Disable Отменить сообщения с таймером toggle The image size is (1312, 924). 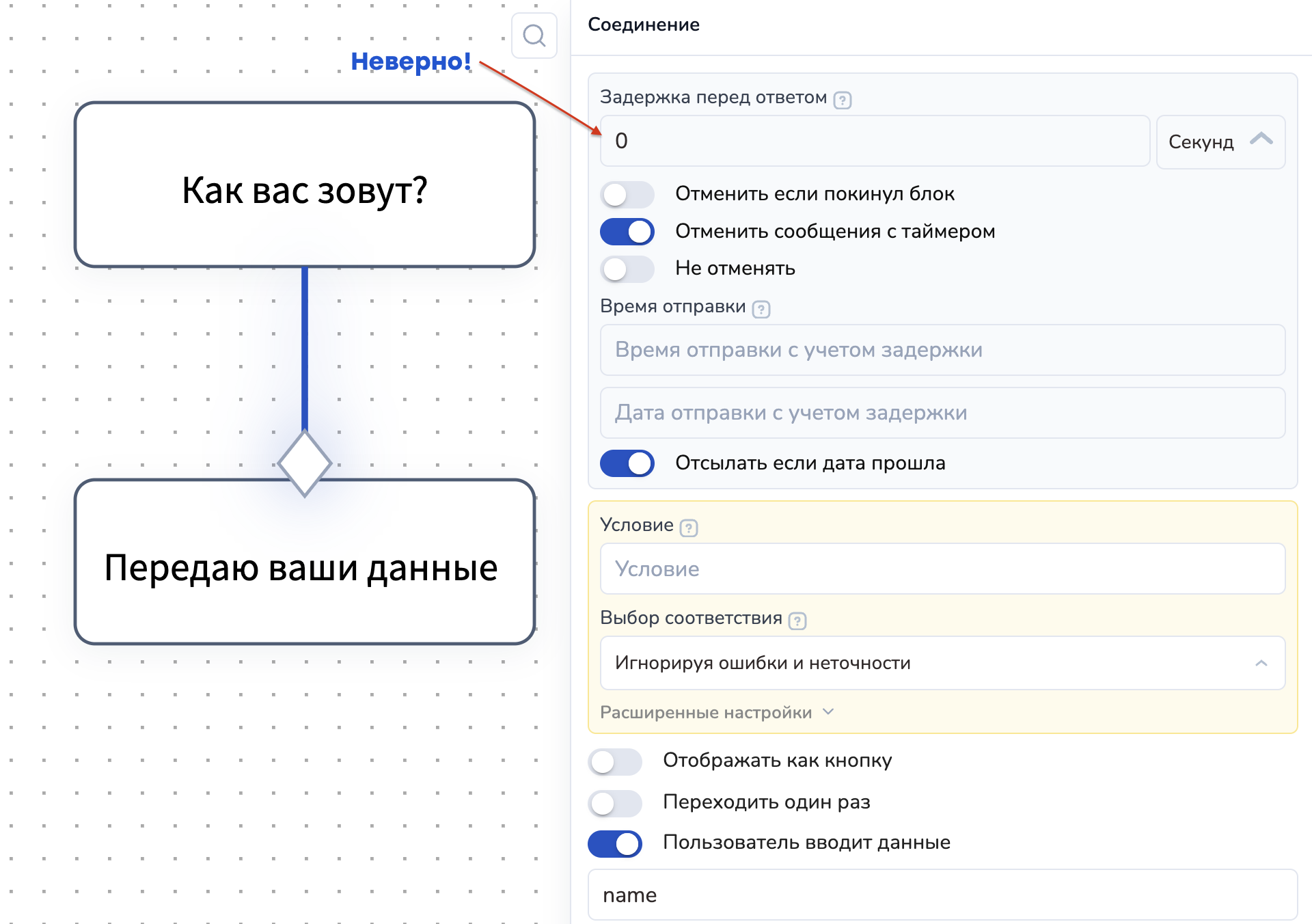[627, 232]
